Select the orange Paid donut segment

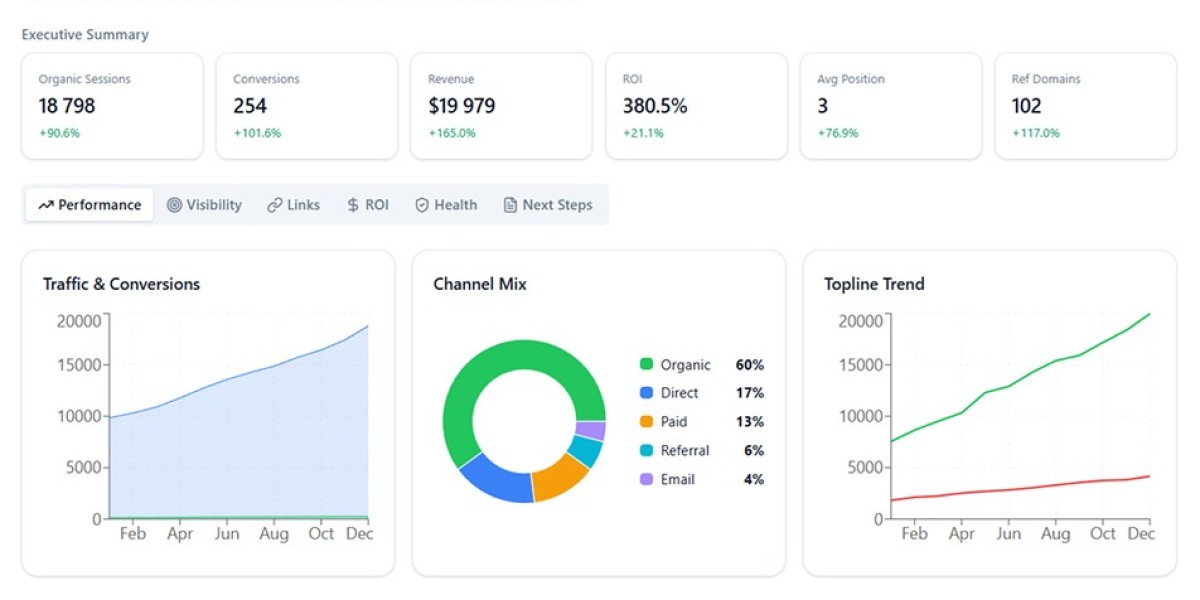click(x=561, y=479)
